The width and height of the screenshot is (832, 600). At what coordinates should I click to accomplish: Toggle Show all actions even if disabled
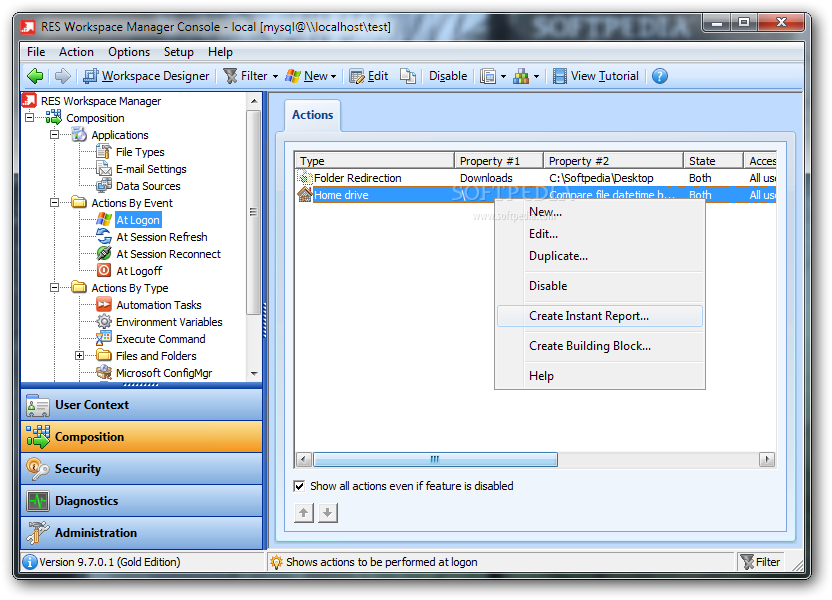pos(299,486)
